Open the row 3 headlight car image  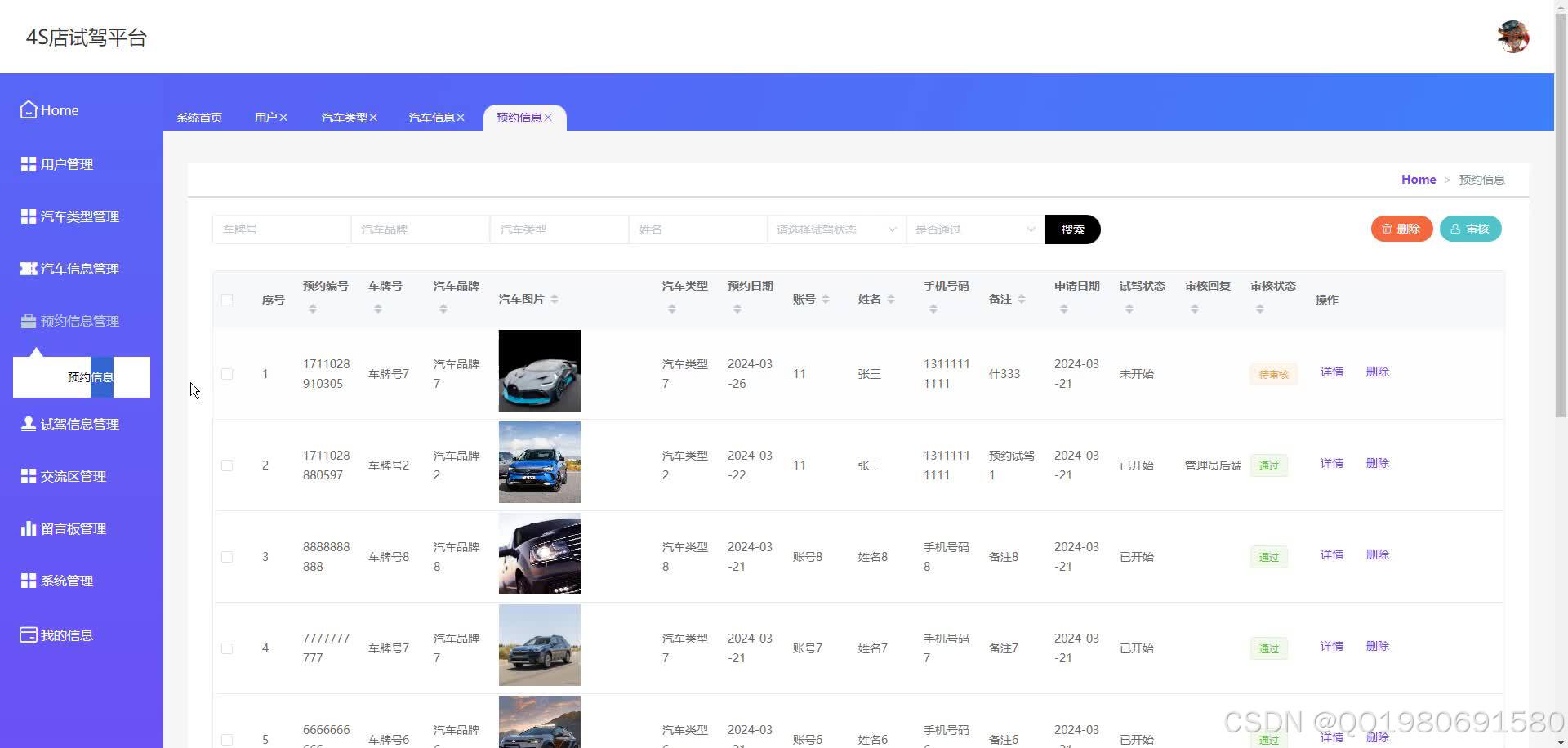tap(540, 554)
